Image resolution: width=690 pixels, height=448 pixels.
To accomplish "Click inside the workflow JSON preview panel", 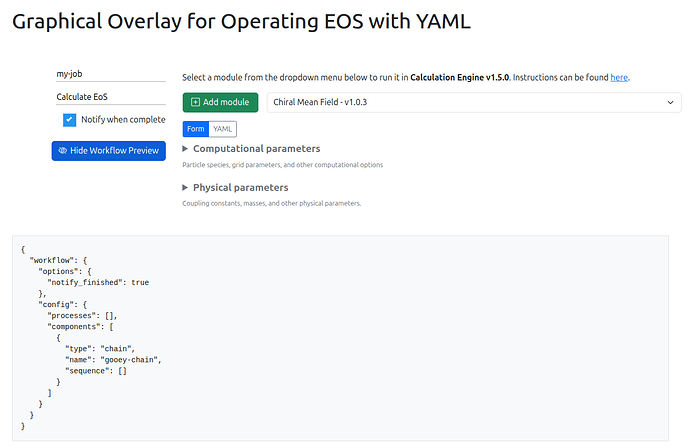I will tap(340, 338).
